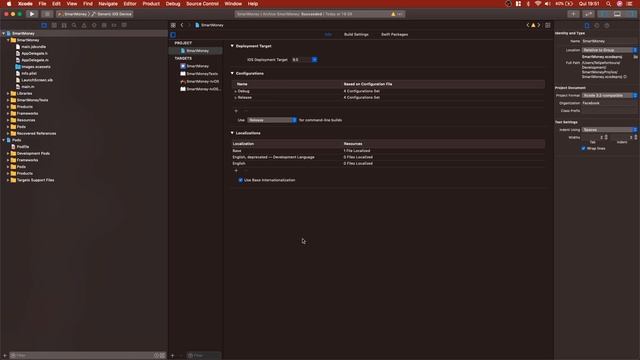Collapse the Deployment Target section
This screenshot has width=640, height=360.
(232, 46)
